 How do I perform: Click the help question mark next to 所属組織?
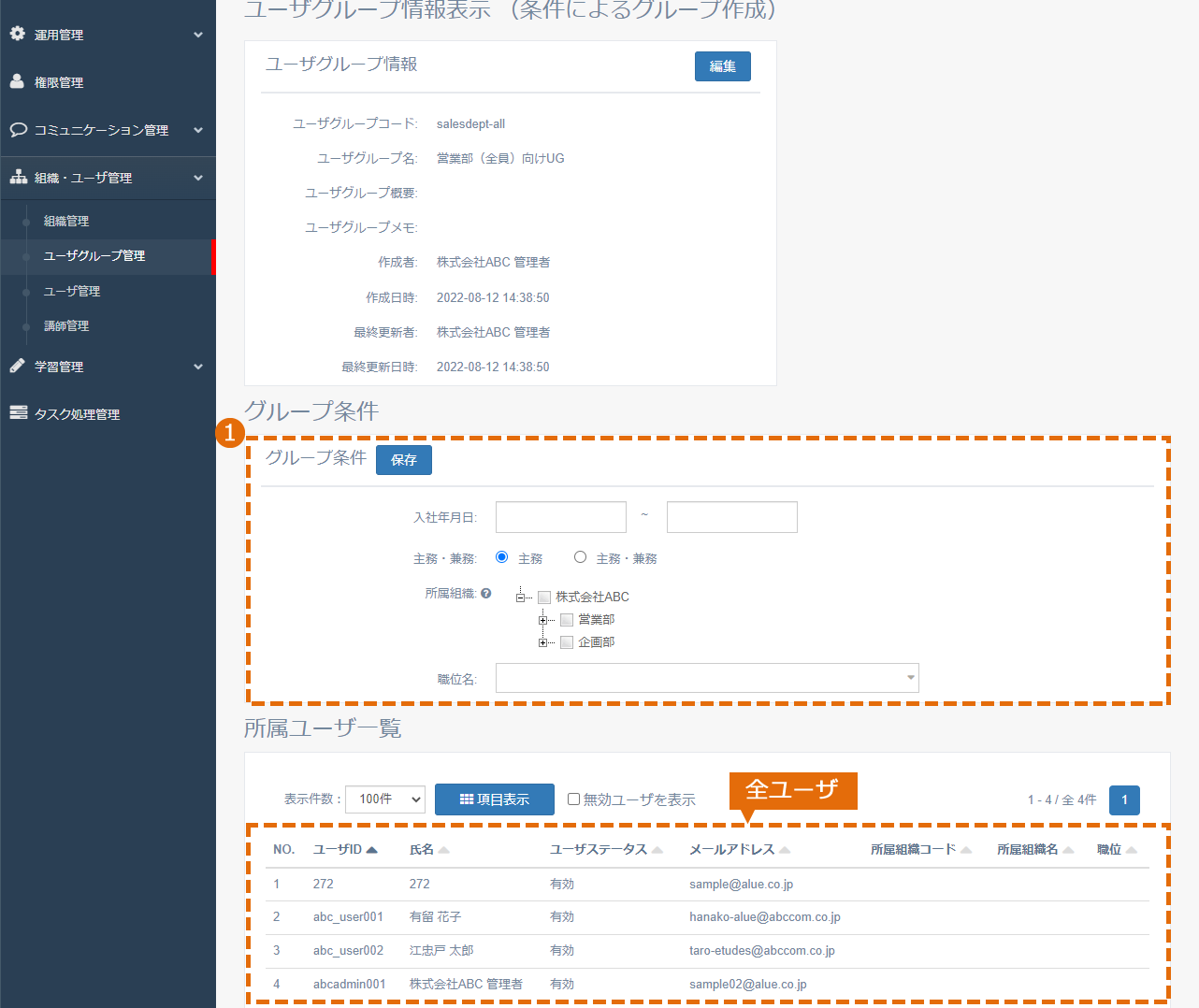[x=485, y=593]
